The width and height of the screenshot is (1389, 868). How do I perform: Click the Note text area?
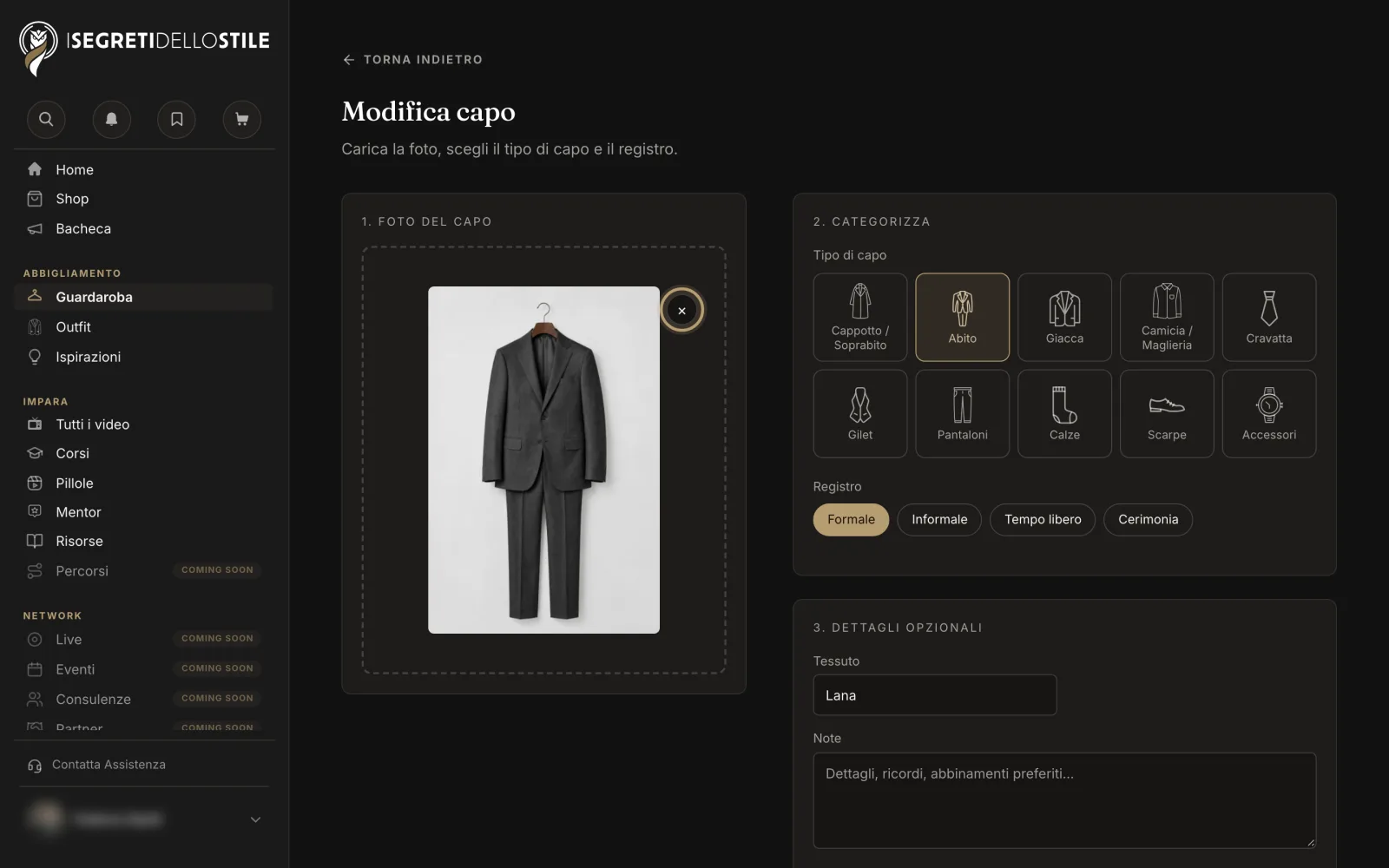pos(1064,800)
